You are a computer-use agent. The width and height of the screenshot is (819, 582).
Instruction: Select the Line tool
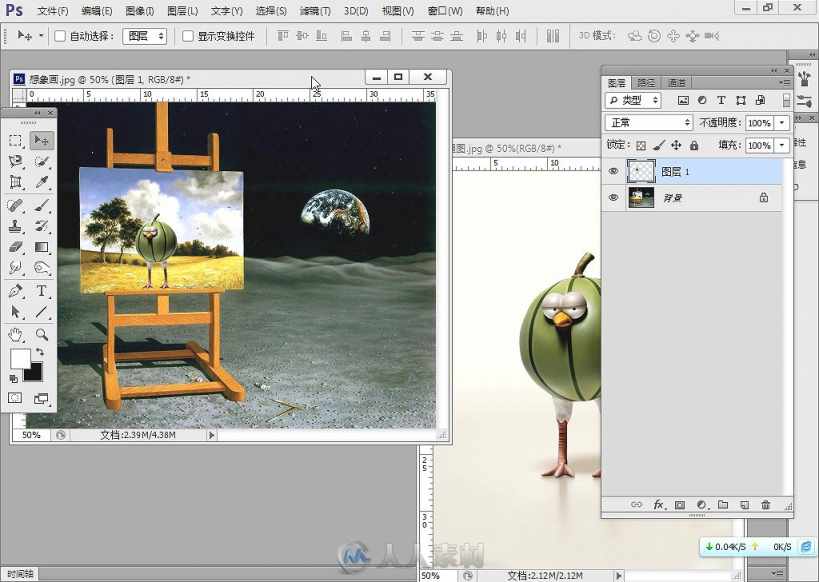pyautogui.click(x=41, y=312)
